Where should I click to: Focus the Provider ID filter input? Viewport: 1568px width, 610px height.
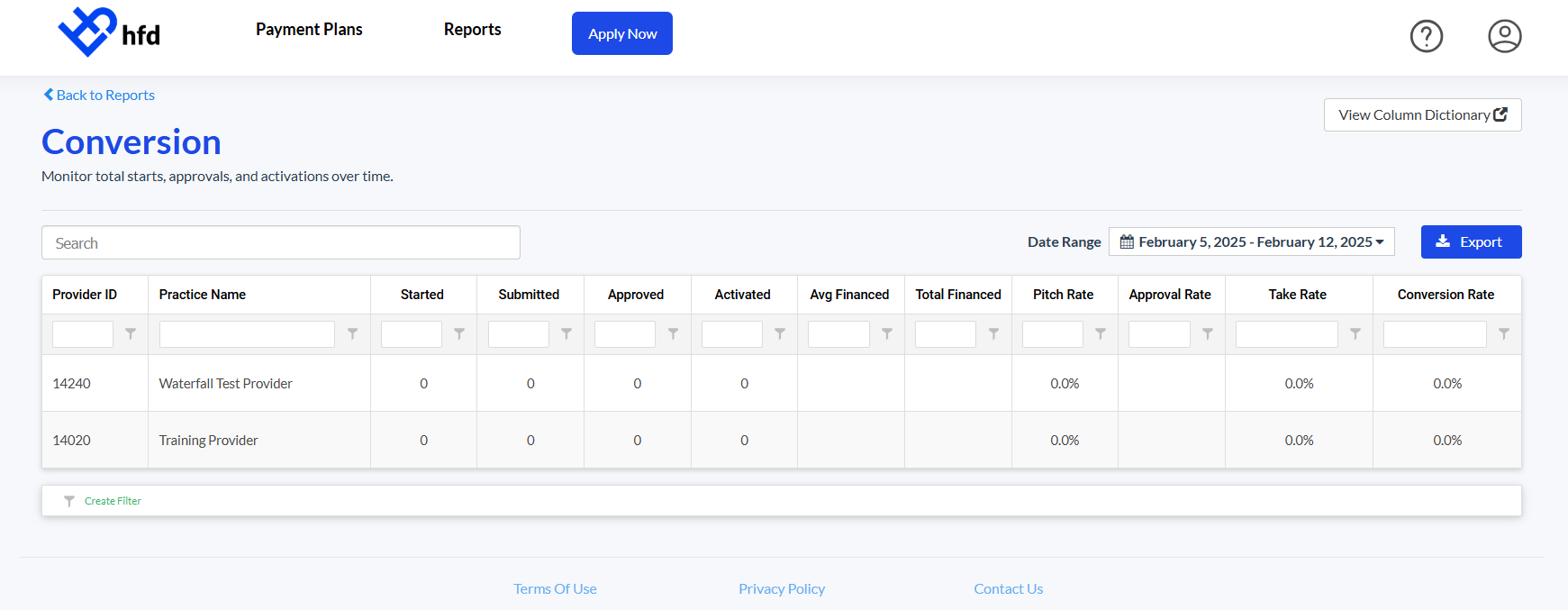(x=83, y=334)
